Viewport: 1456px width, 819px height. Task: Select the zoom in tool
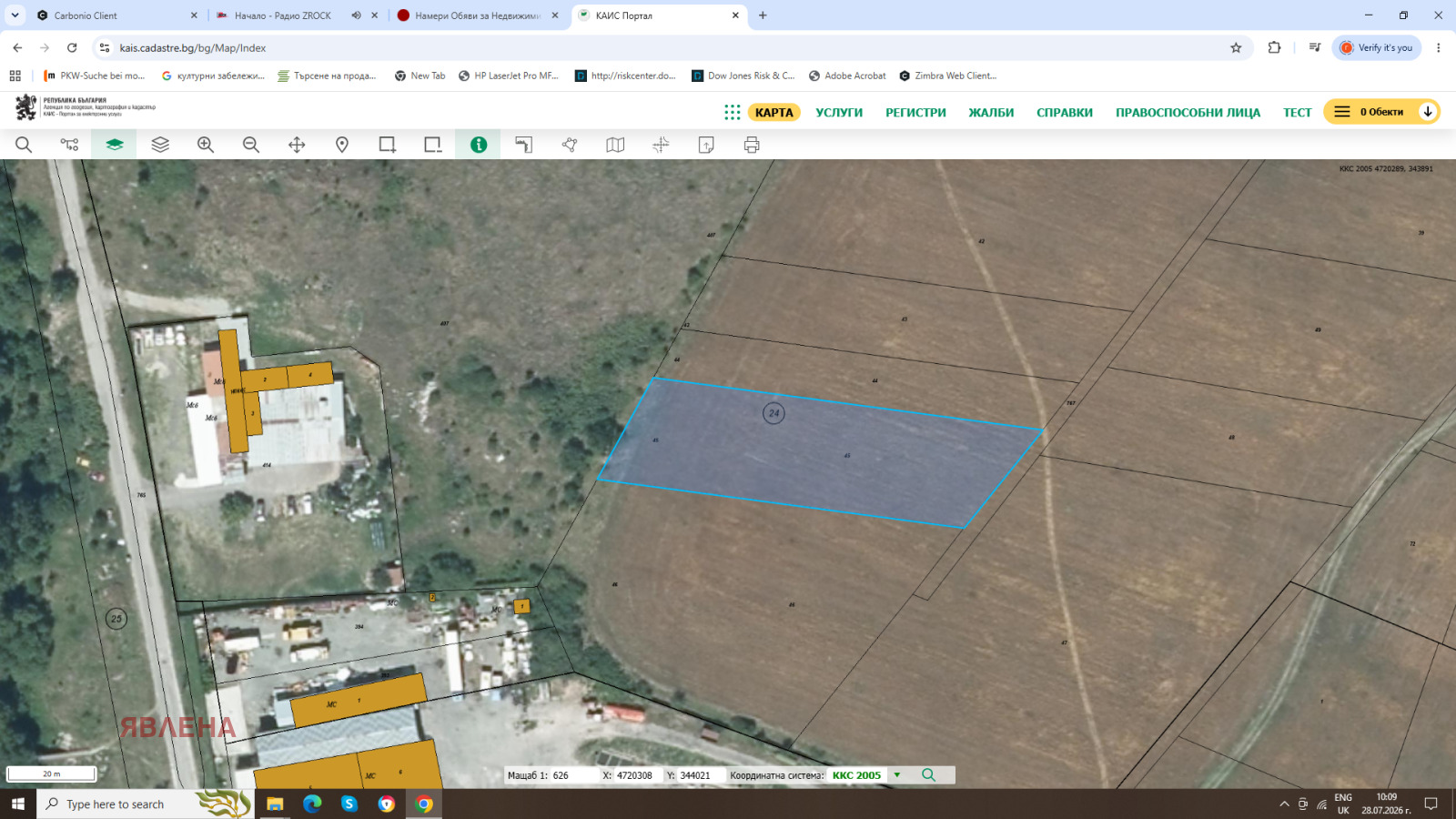tap(206, 145)
